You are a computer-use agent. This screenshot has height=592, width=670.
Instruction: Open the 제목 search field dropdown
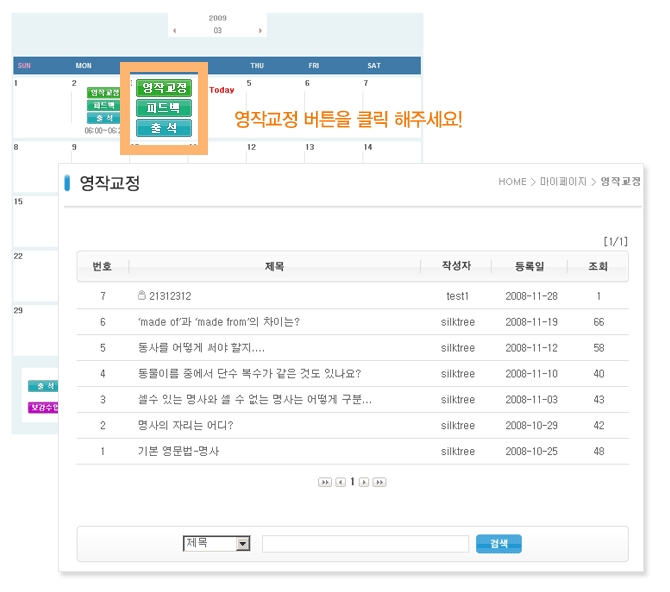(x=242, y=543)
